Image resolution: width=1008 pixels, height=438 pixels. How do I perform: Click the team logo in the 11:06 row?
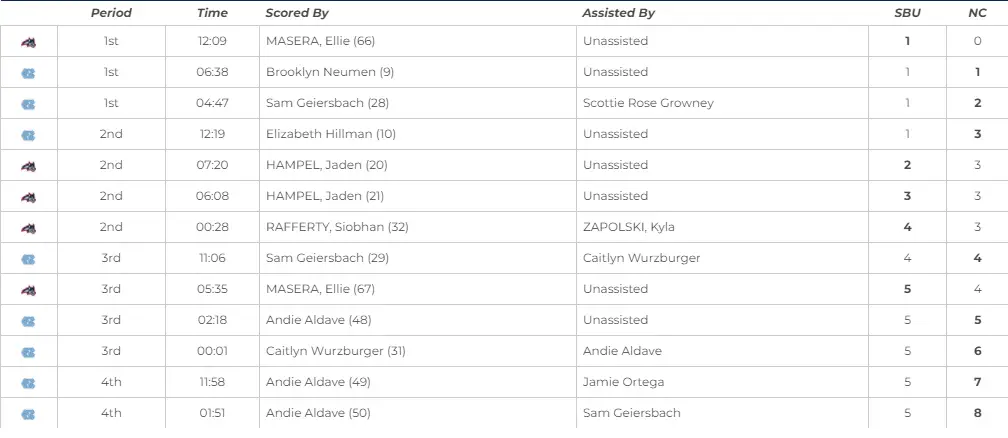coord(29,259)
